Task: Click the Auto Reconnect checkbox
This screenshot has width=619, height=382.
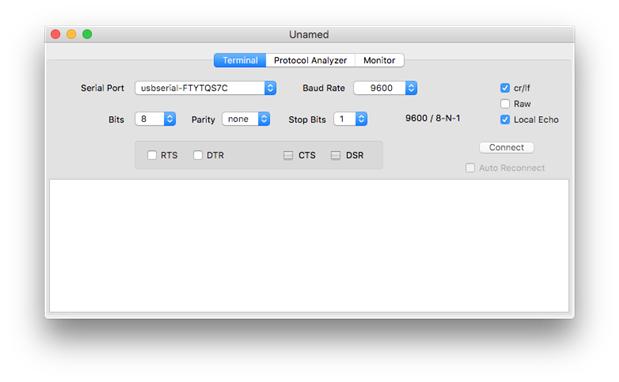Action: pyautogui.click(x=470, y=168)
